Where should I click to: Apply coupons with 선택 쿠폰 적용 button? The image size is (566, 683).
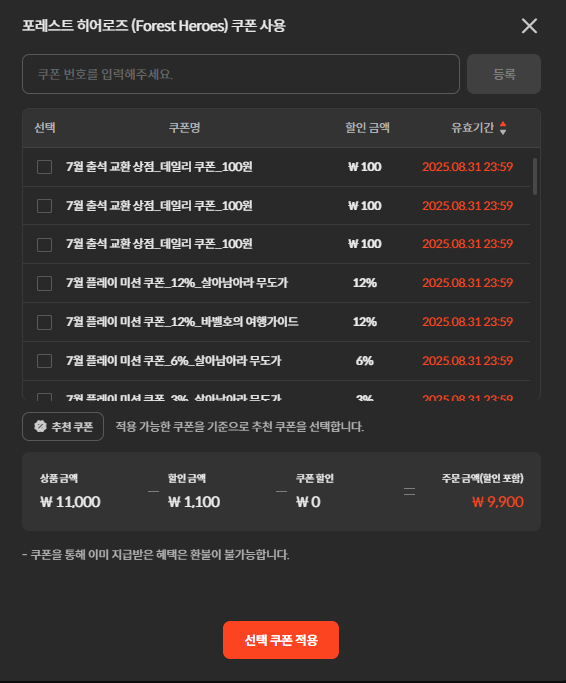[x=281, y=640]
